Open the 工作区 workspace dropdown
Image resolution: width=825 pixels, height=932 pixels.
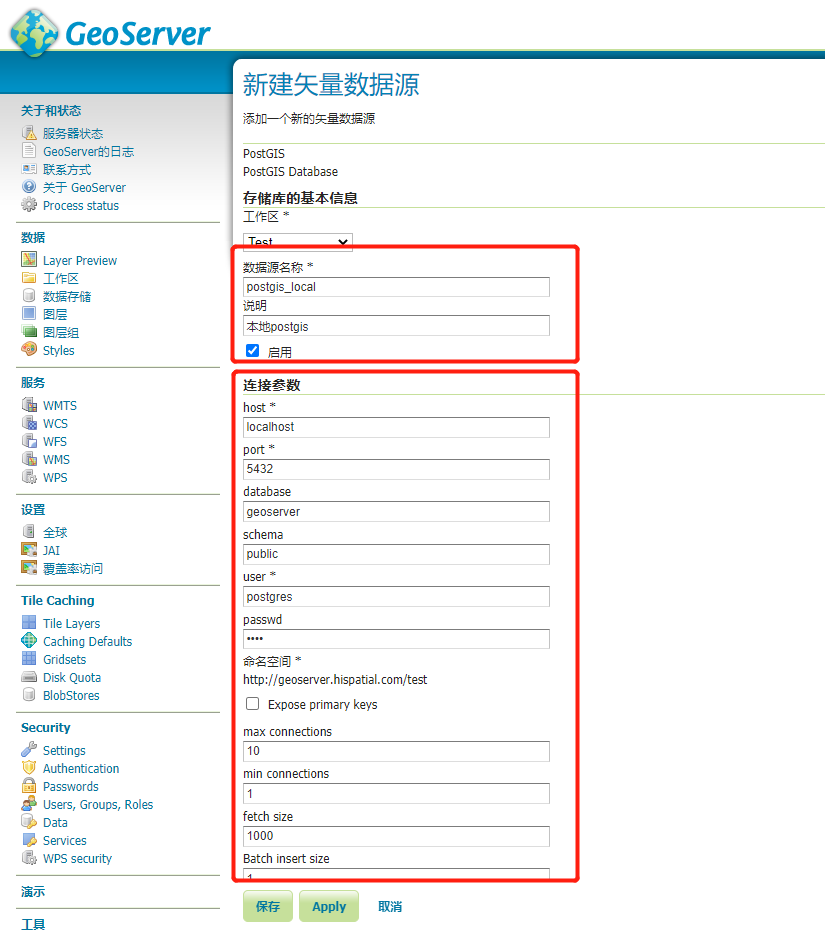point(298,242)
